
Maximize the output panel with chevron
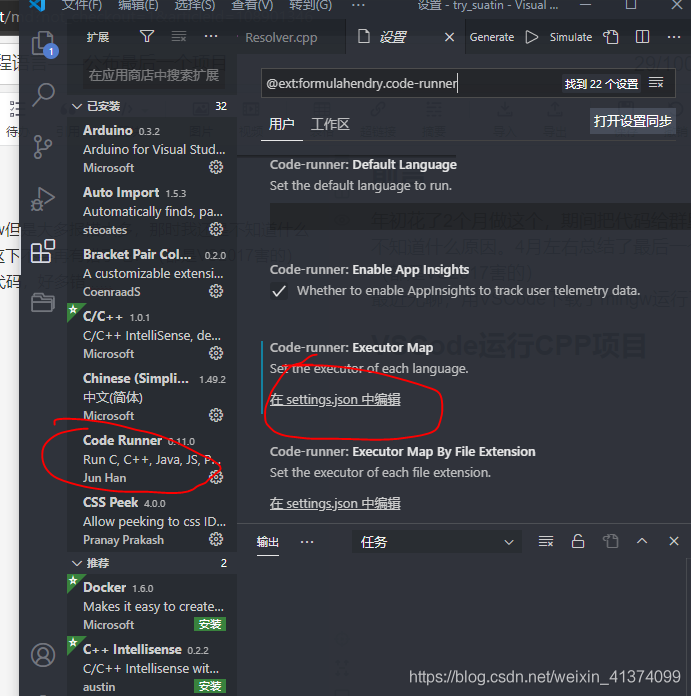click(642, 541)
